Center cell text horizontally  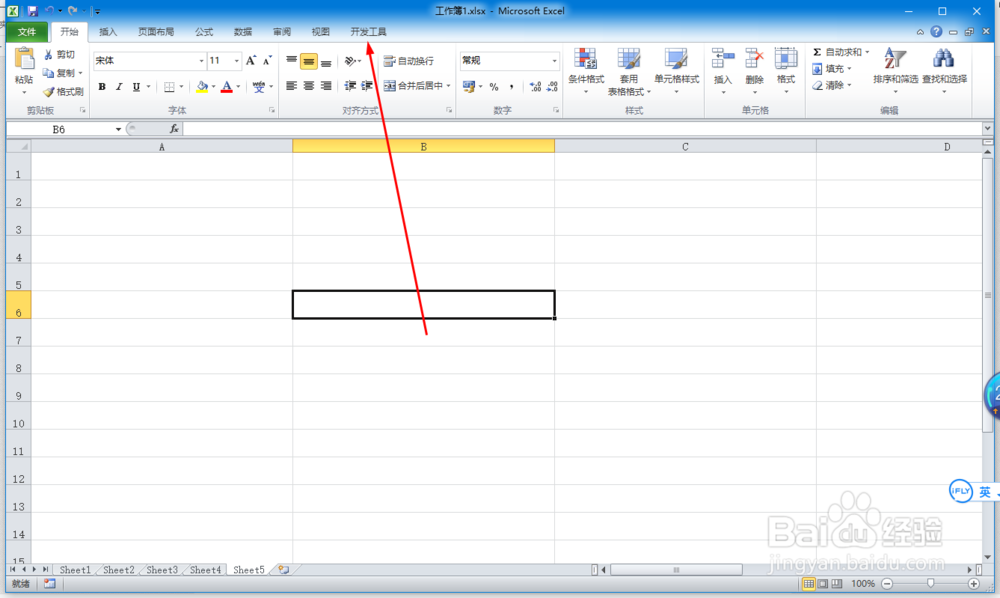(x=309, y=86)
